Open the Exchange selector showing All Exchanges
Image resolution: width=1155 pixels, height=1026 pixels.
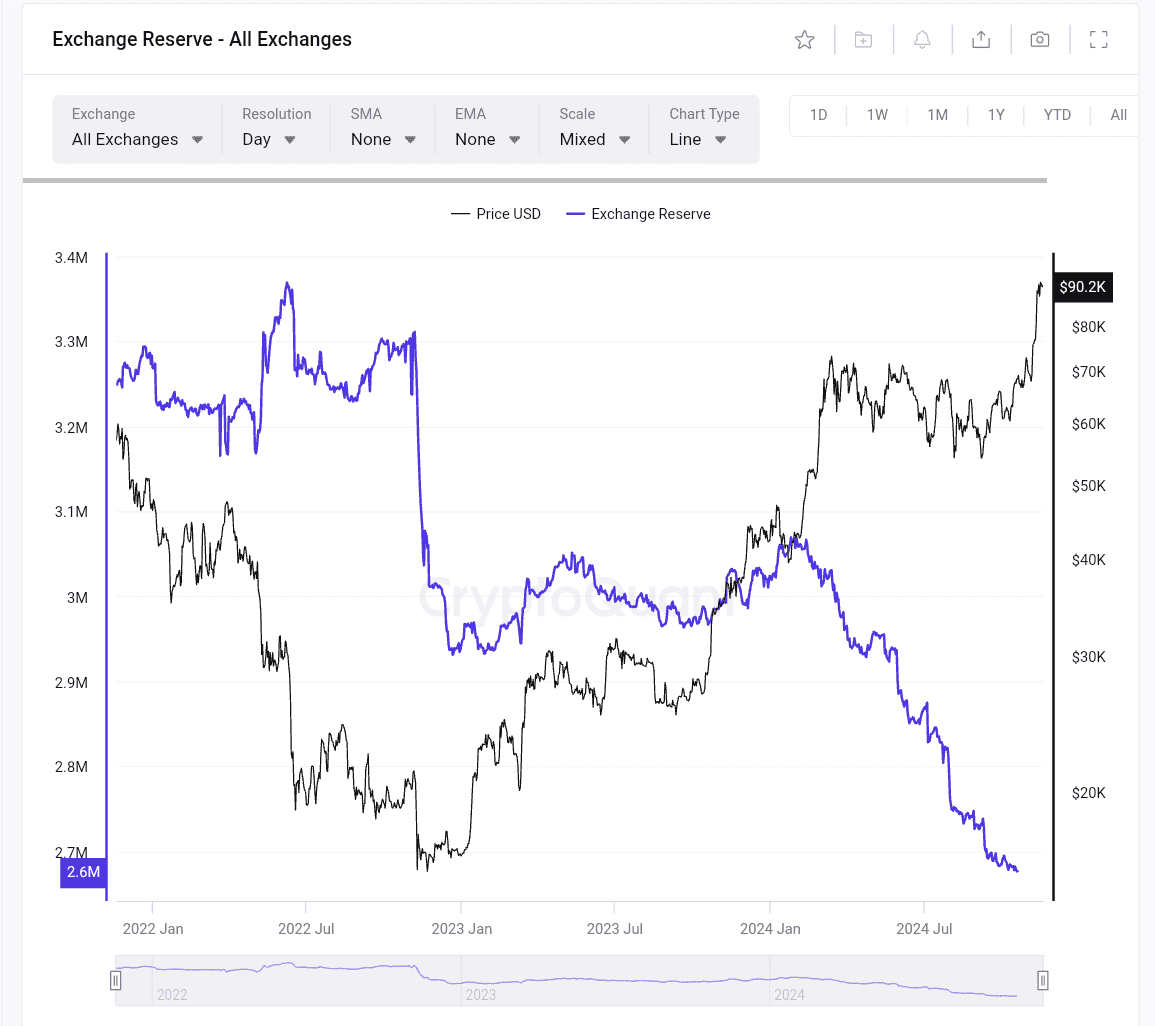(136, 139)
